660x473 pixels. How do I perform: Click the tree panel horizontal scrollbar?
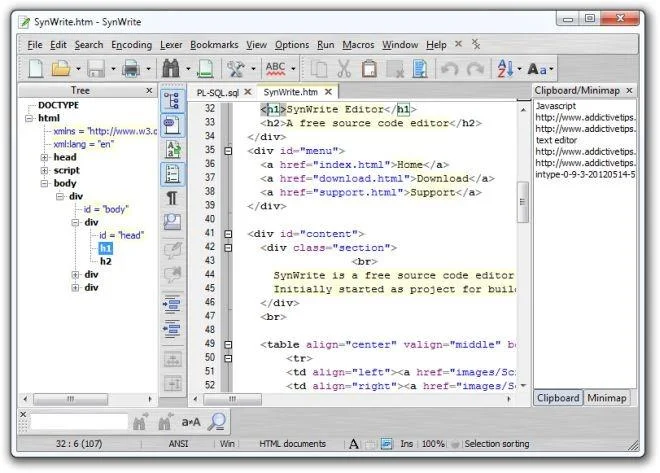[71, 399]
